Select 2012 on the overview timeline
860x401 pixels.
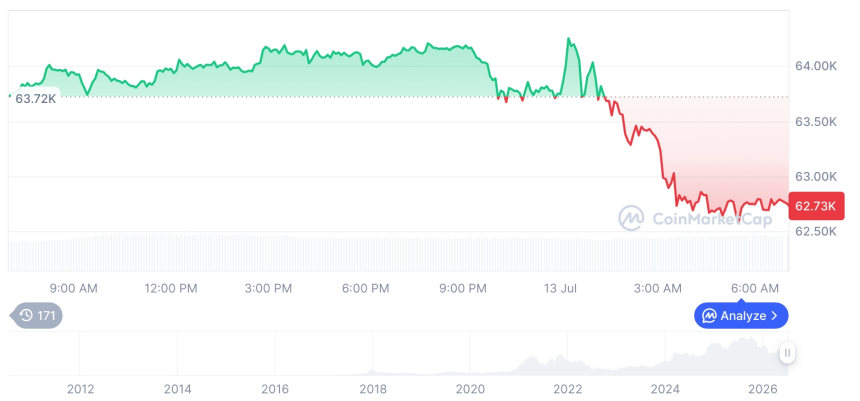(x=81, y=389)
